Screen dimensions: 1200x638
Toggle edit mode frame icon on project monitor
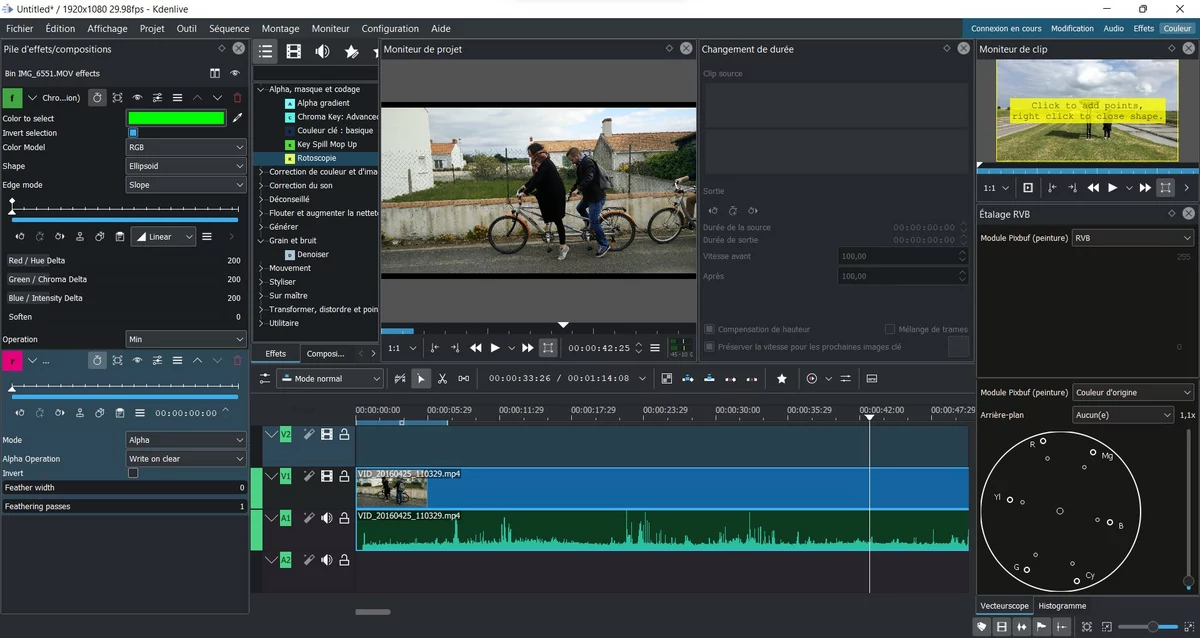click(548, 348)
